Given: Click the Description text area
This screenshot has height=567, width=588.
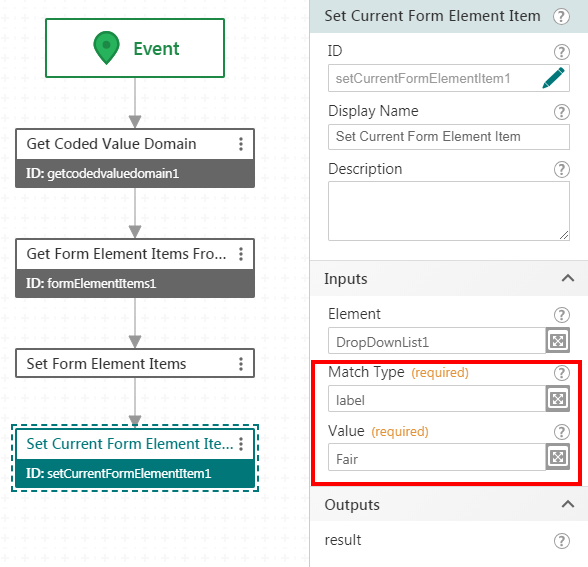Looking at the screenshot, I should (x=448, y=211).
